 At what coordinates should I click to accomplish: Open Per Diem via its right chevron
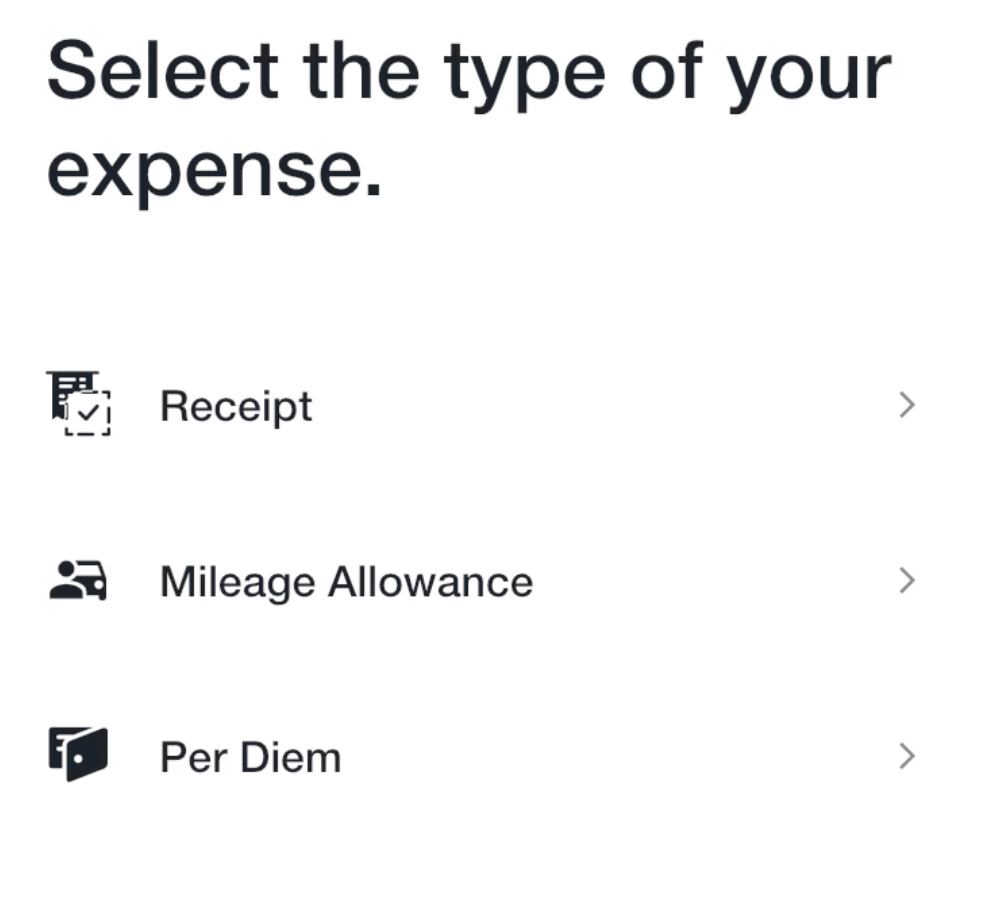(907, 756)
